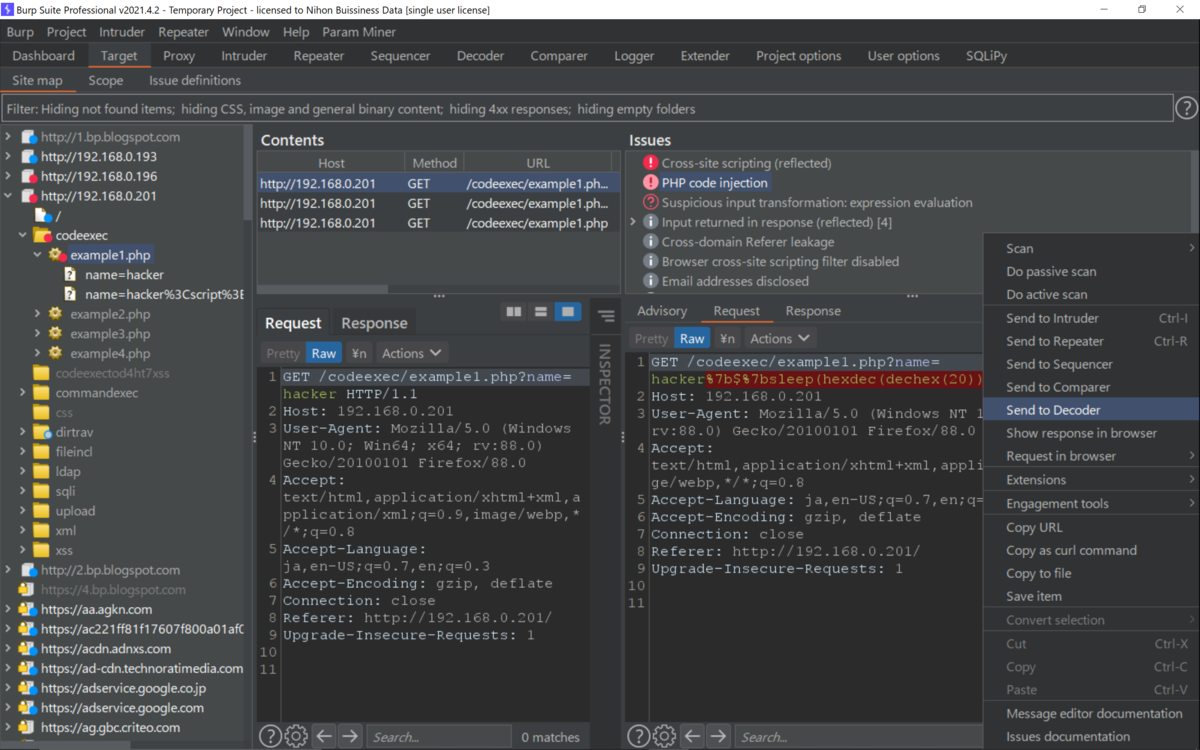Image resolution: width=1200 pixels, height=750 pixels.
Task: Sort Contents by URL column header
Action: pos(538,163)
